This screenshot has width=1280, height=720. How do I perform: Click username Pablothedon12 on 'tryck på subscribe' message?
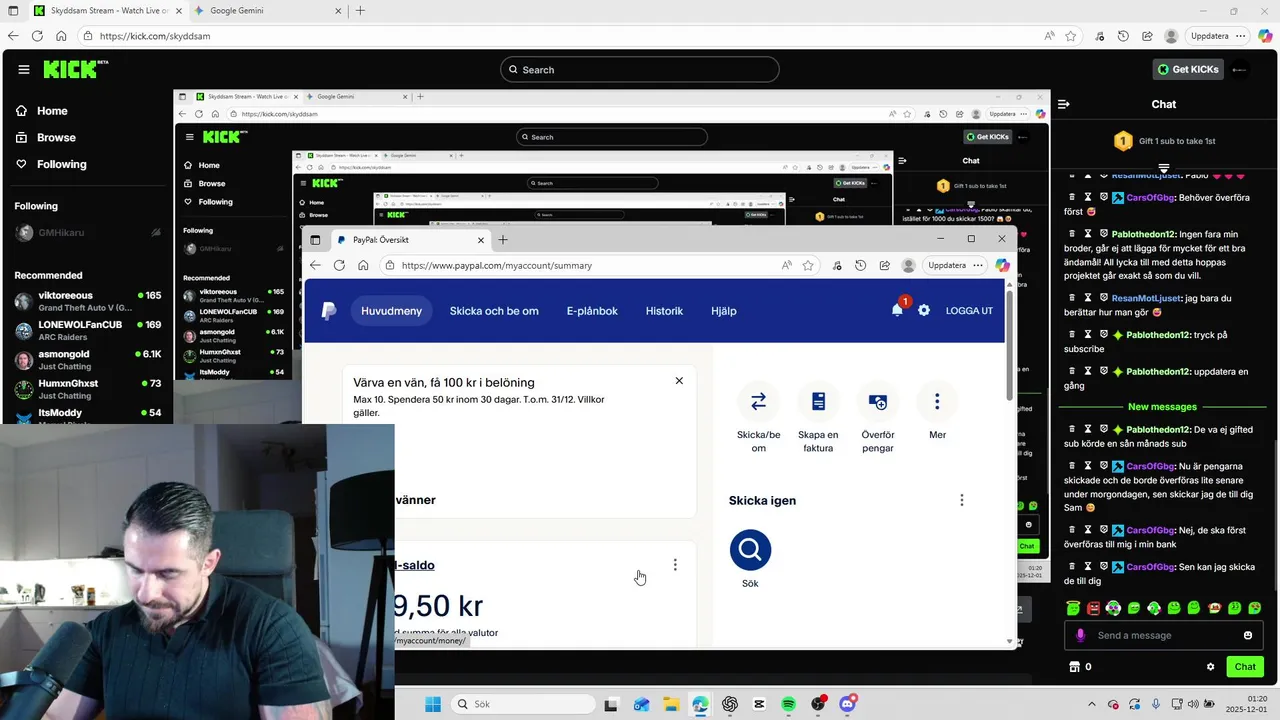(x=1160, y=335)
